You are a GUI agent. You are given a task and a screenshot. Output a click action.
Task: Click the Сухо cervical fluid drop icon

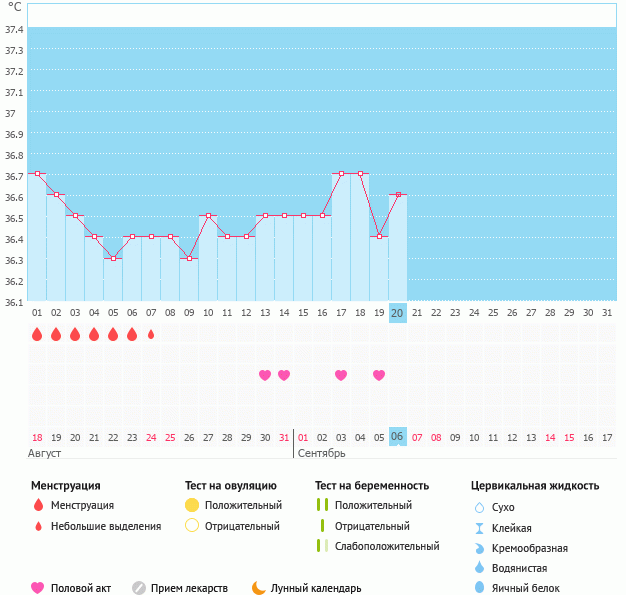click(x=479, y=507)
